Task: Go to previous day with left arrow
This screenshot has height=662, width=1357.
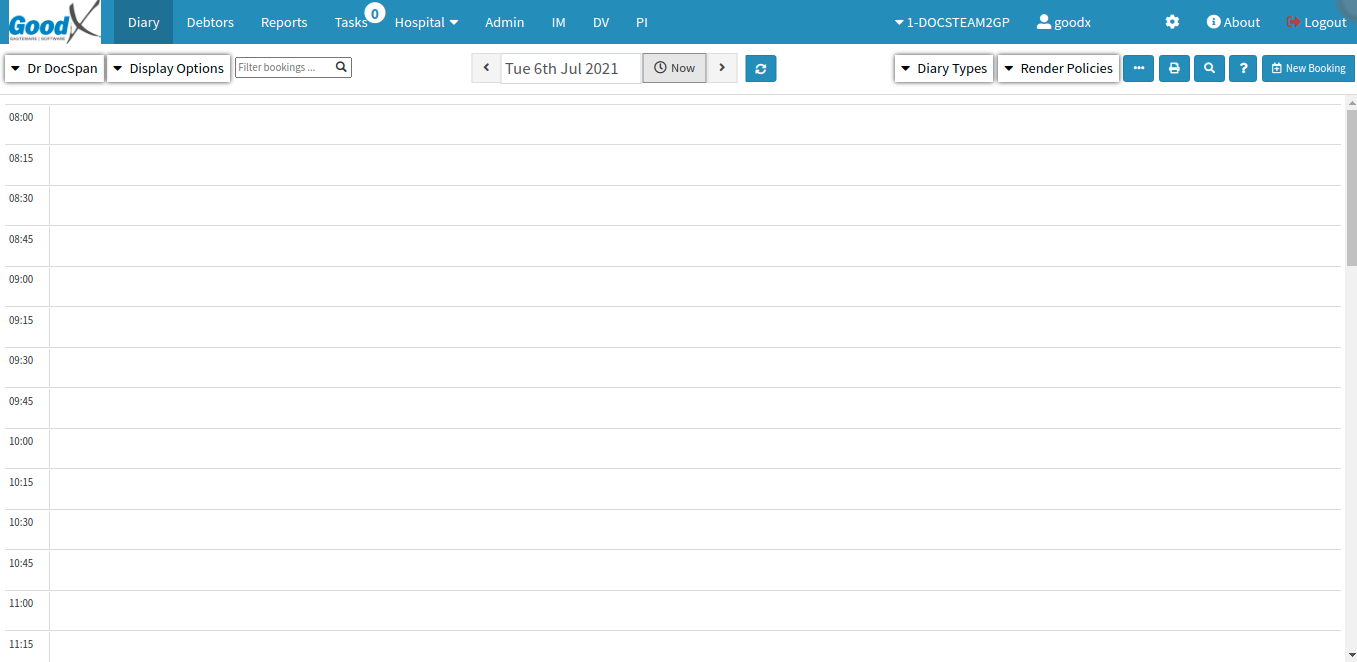Action: click(x=486, y=68)
